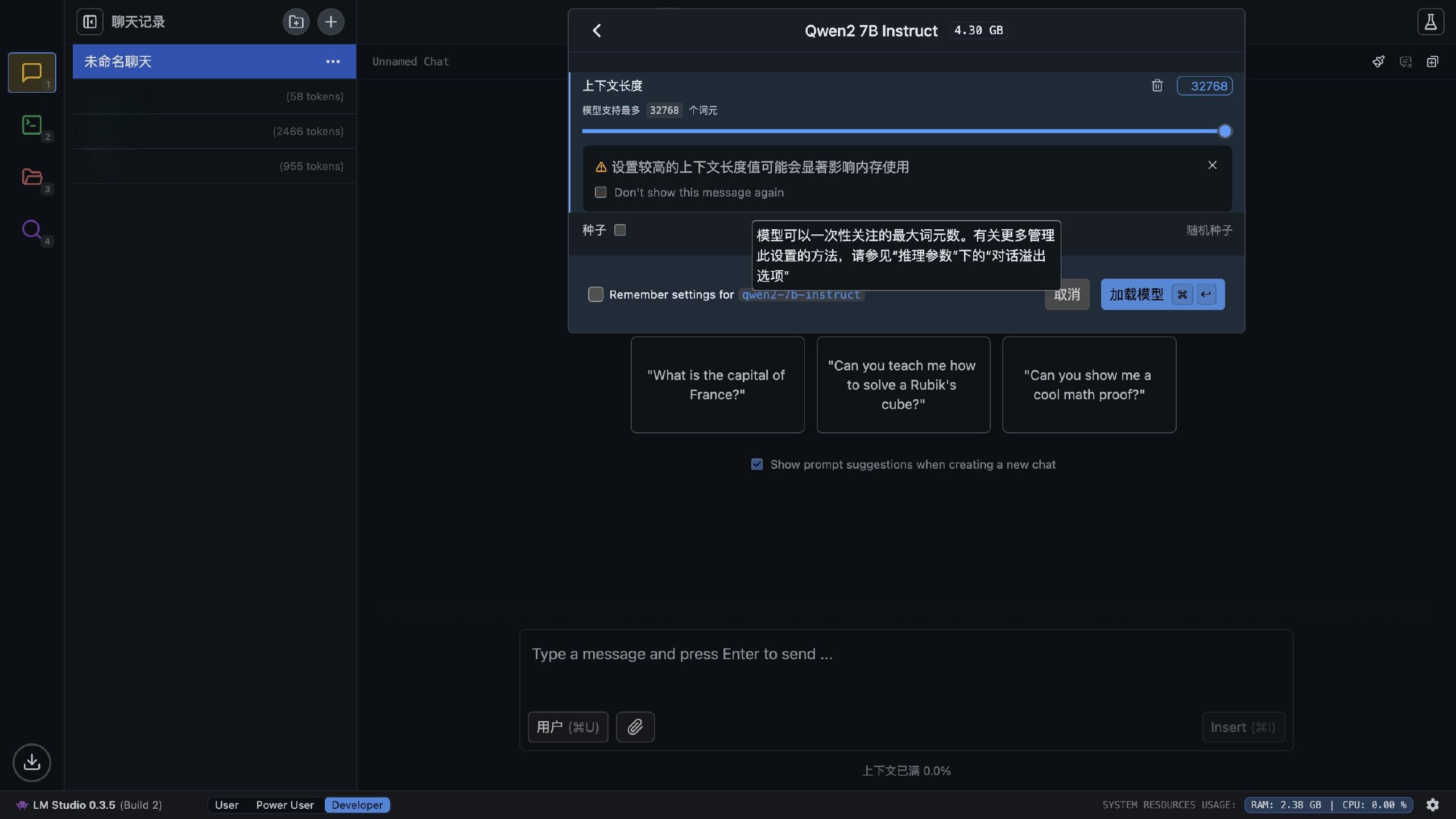Enable the 种子 seed checkbox
Screen dimensions: 1456x819
pyautogui.click(x=620, y=230)
